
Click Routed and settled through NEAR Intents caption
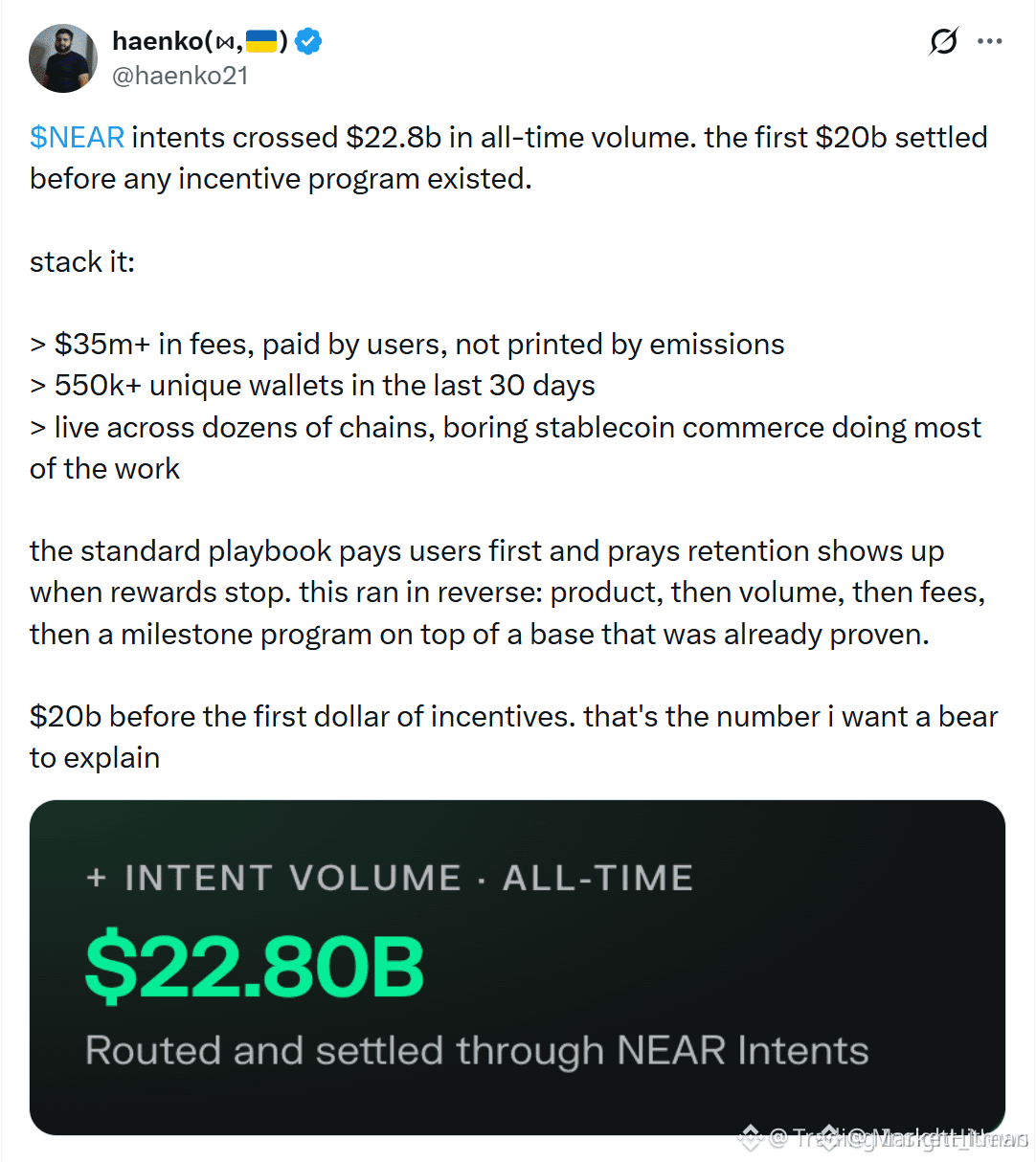[x=477, y=1050]
